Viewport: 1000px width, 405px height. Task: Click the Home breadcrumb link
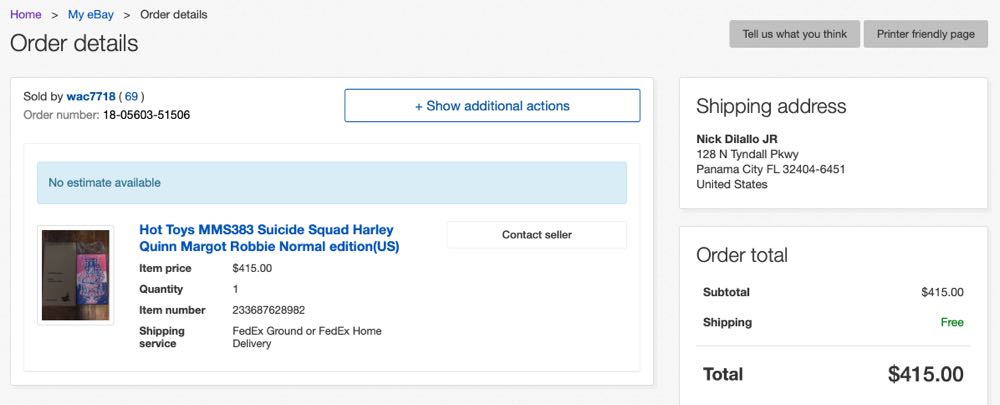tap(26, 15)
